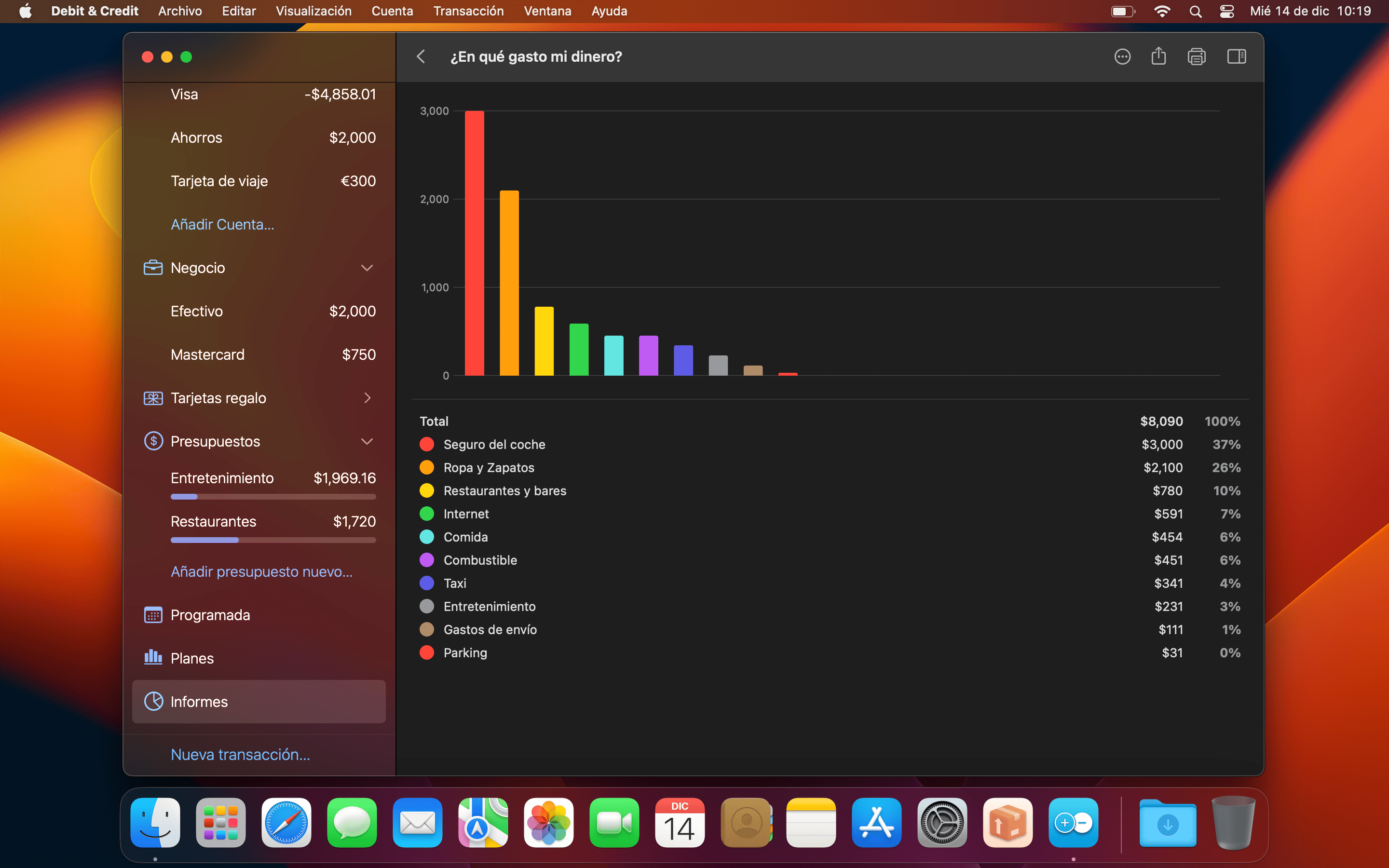1389x868 pixels.
Task: Open the more options ellipsis button
Action: [x=1122, y=56]
